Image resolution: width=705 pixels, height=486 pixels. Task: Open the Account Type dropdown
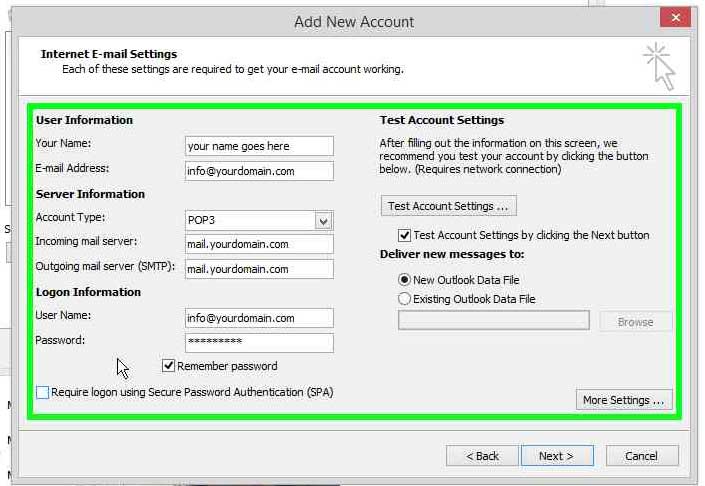pyautogui.click(x=322, y=221)
